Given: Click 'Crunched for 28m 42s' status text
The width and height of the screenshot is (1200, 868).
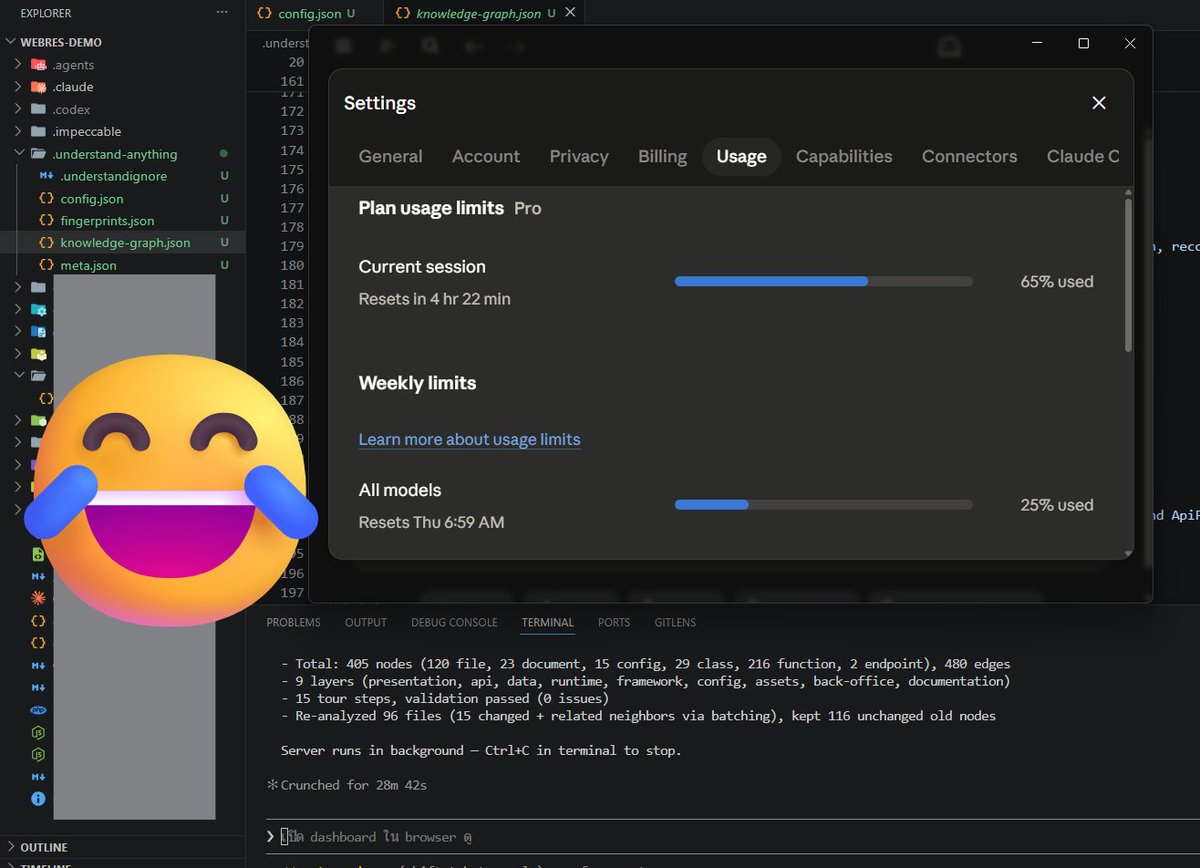Looking at the screenshot, I should tap(354, 785).
